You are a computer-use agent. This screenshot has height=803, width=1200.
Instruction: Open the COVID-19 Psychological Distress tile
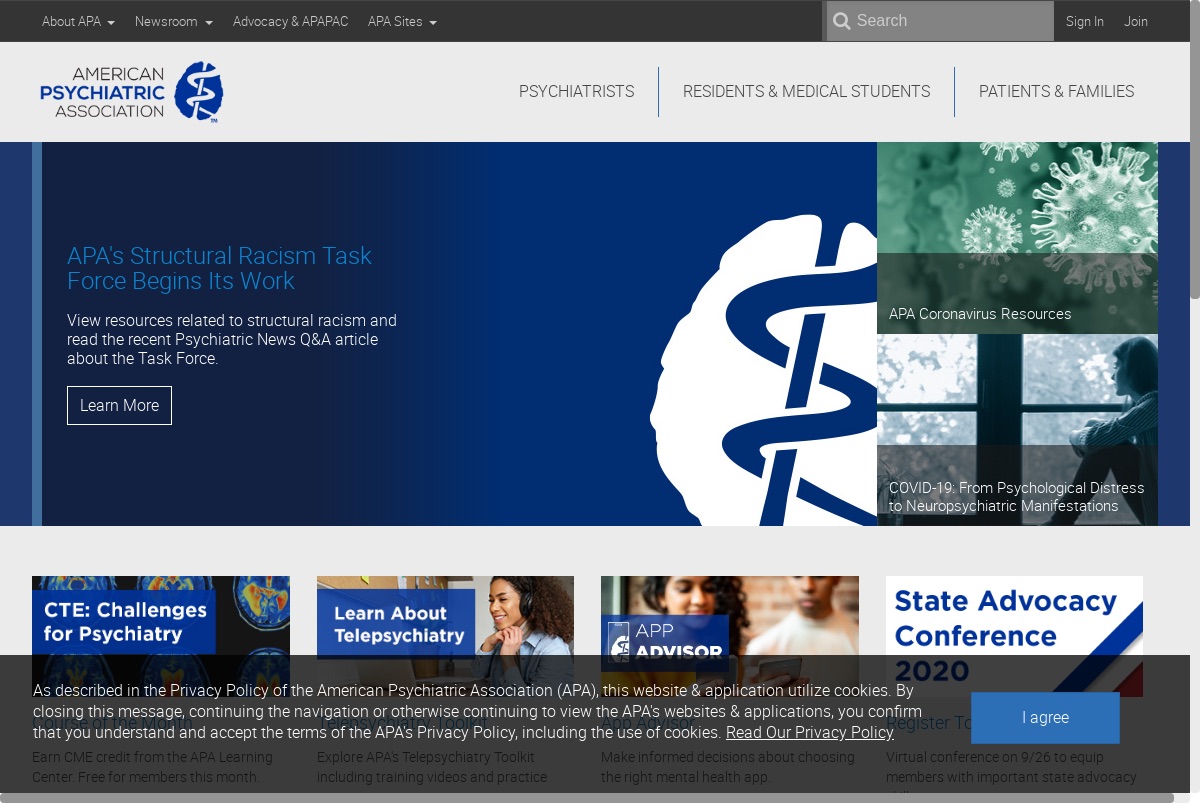pos(1017,430)
